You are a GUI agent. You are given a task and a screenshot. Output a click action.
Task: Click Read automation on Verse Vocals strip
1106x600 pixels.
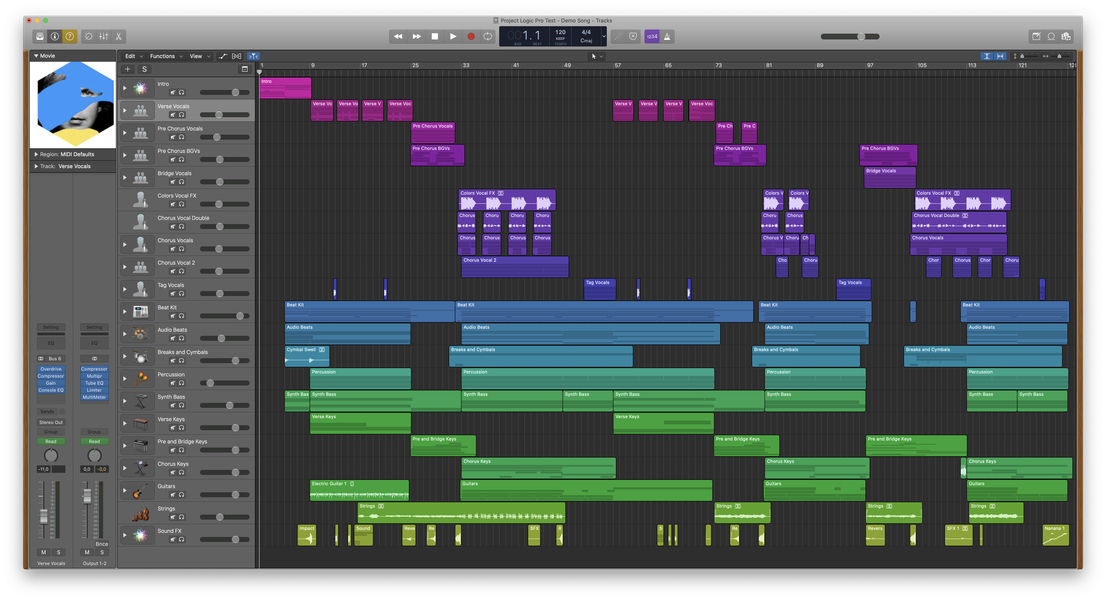(51, 441)
